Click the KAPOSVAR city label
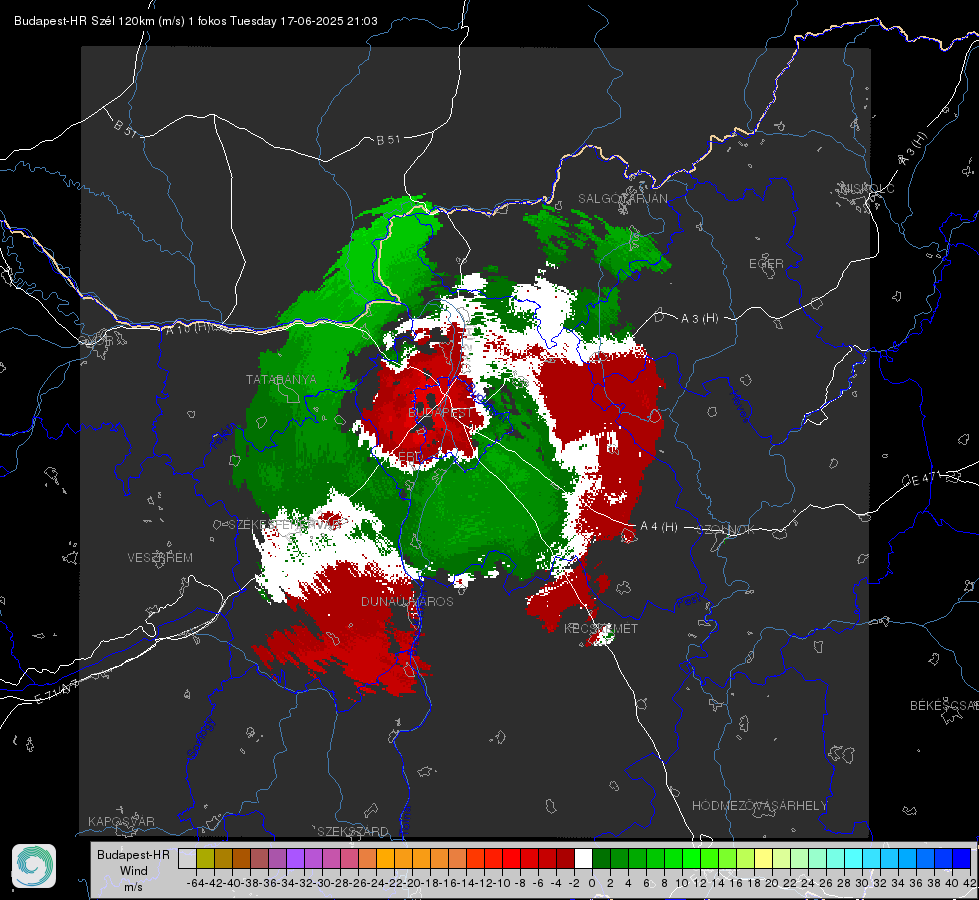This screenshot has width=979, height=900. tap(121, 821)
